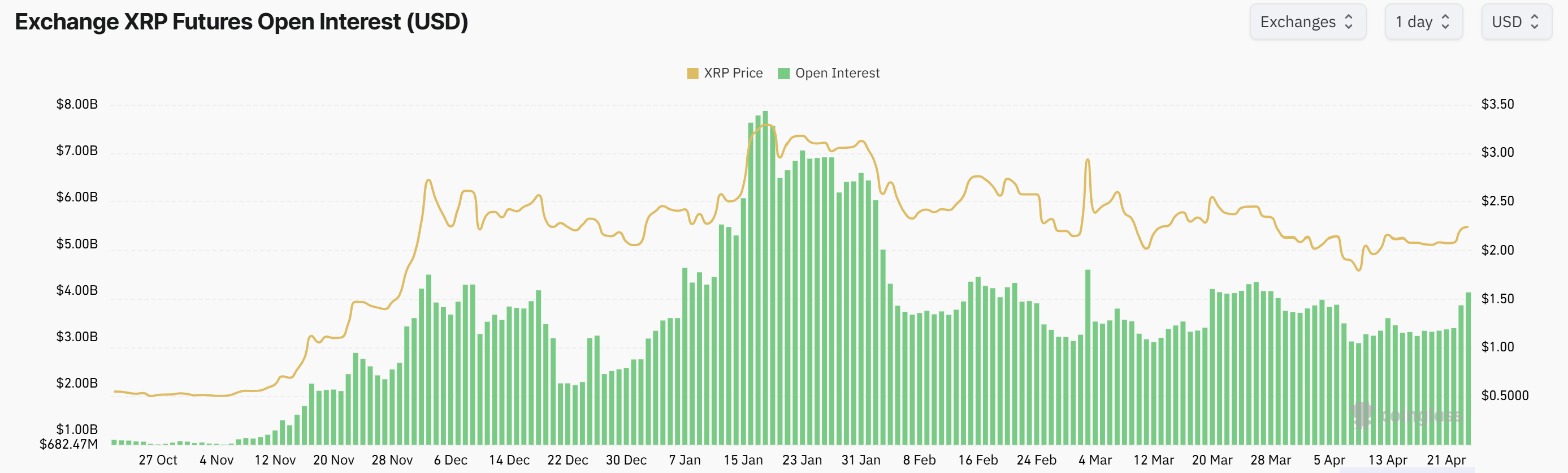Toggle the XRP Price series label
The image size is (1568, 473).
[x=733, y=73]
